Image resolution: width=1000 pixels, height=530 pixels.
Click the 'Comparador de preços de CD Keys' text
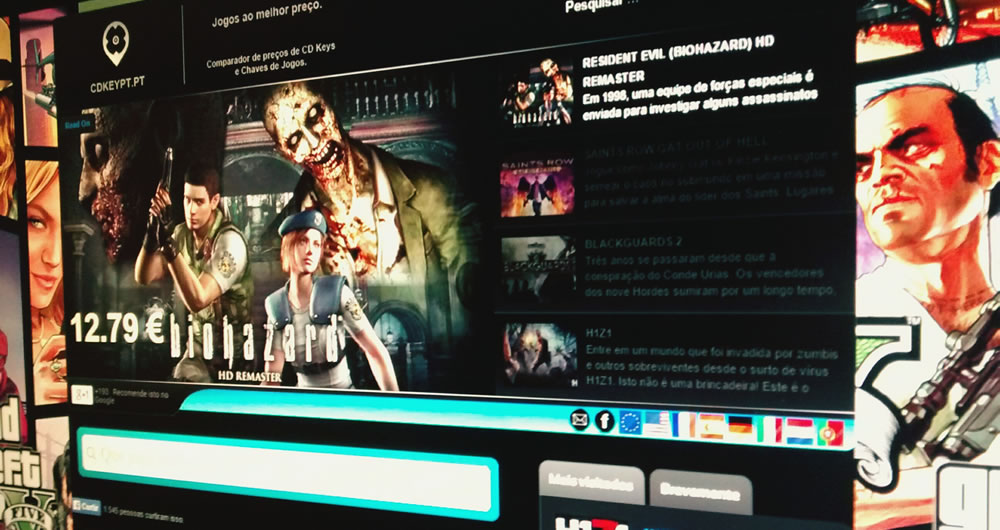[270, 55]
